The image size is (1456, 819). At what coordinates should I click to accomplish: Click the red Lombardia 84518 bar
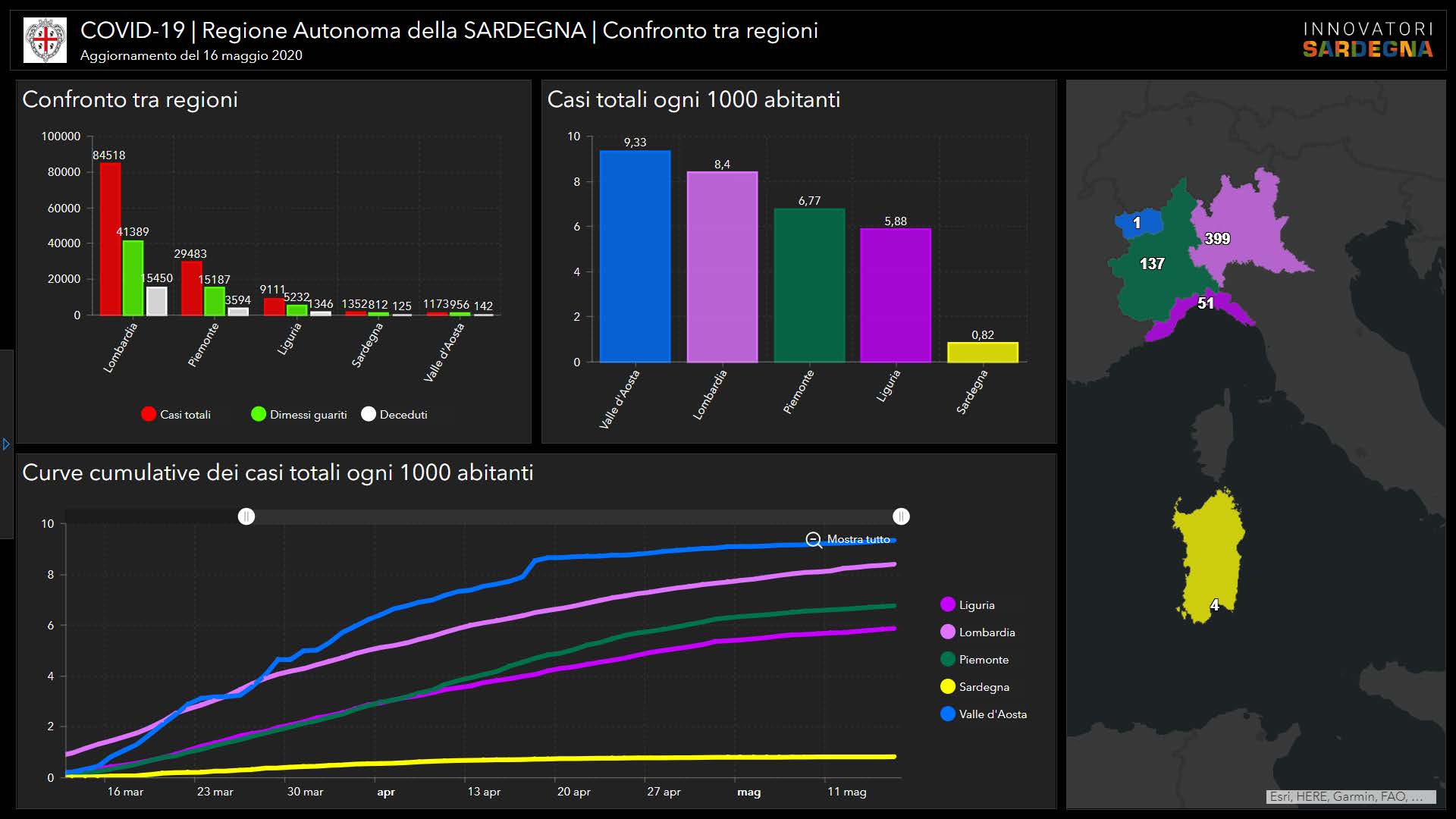tap(110, 239)
